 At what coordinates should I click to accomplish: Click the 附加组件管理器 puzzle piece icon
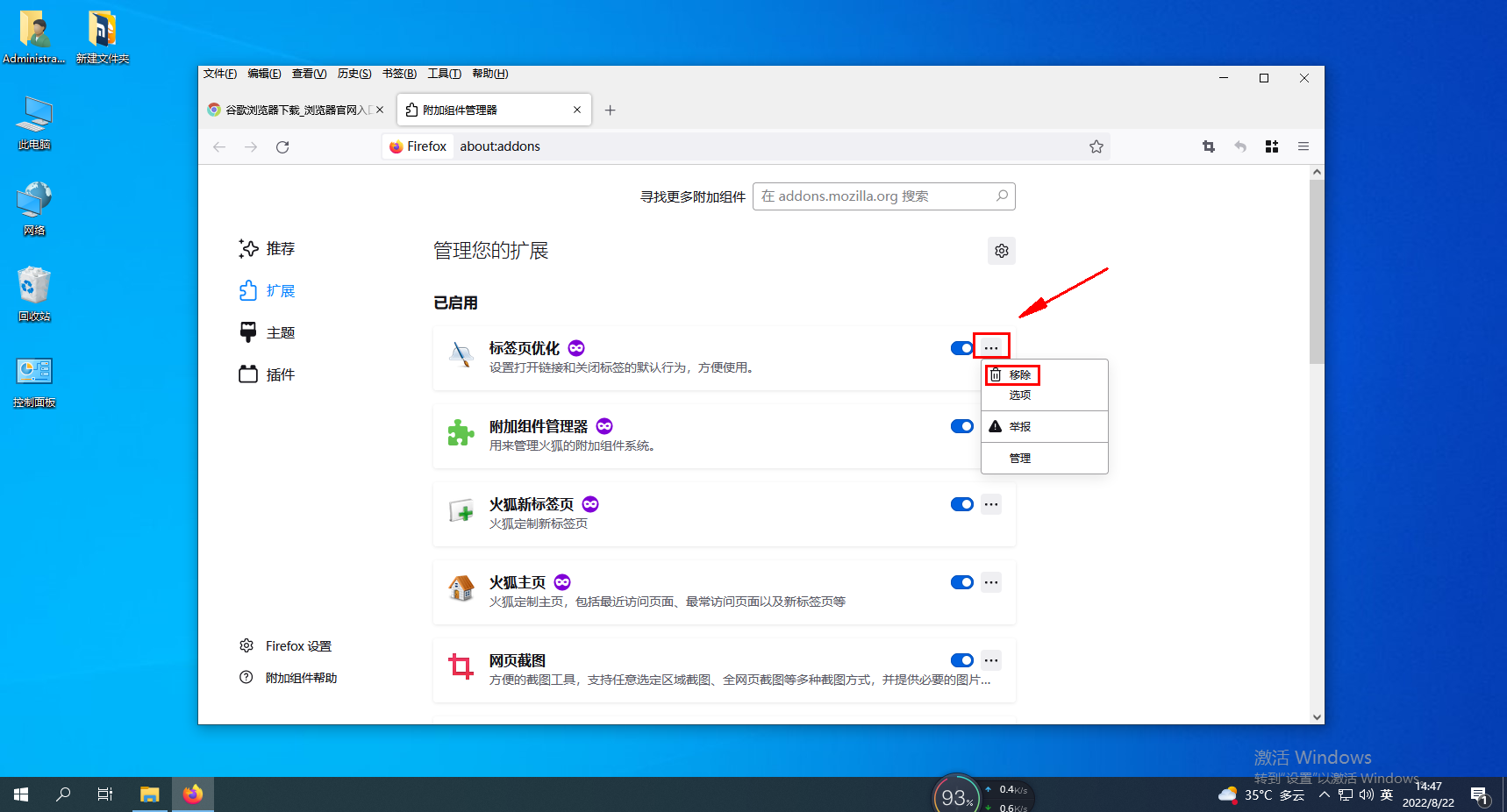(461, 432)
